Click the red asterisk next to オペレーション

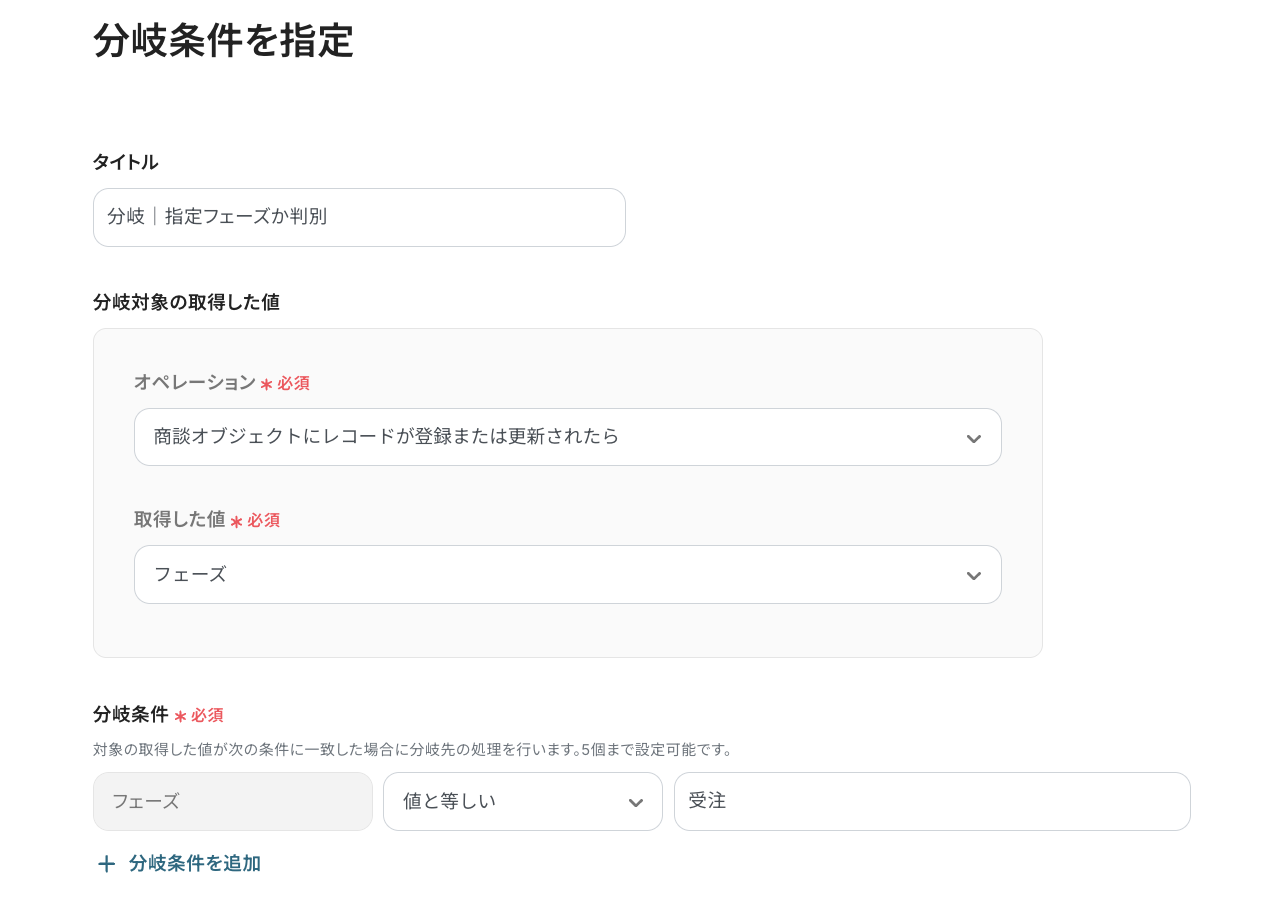[266, 384]
